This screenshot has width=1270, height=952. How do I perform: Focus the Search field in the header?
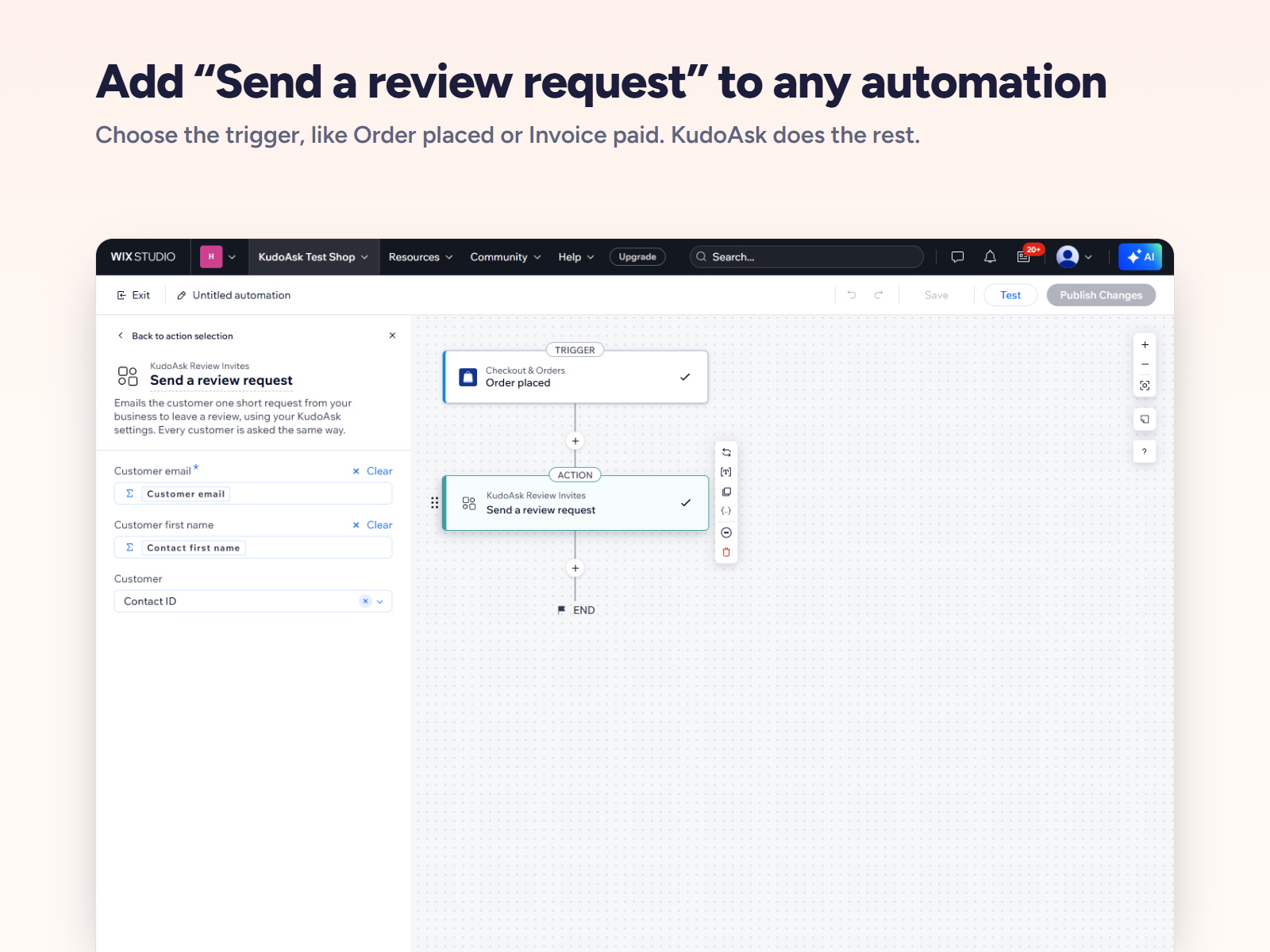806,257
